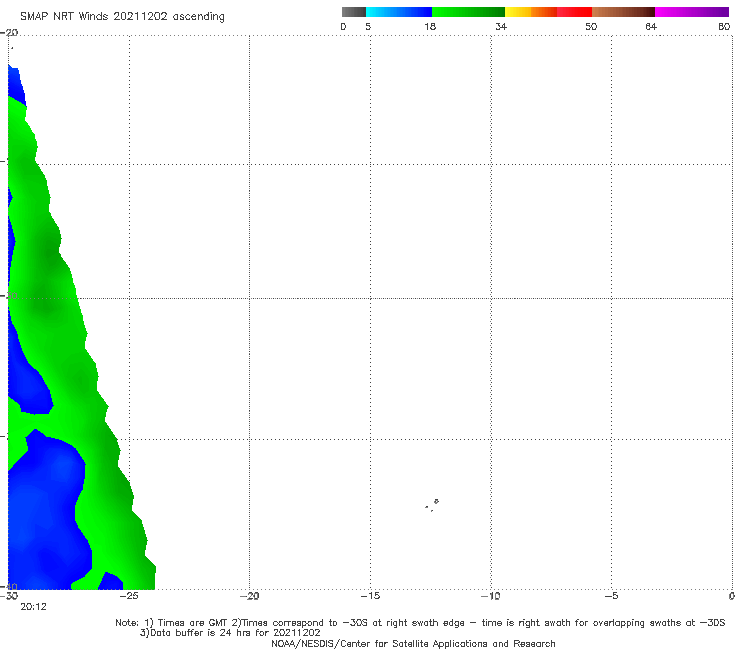Click the longitude label '-10'

coord(490,596)
